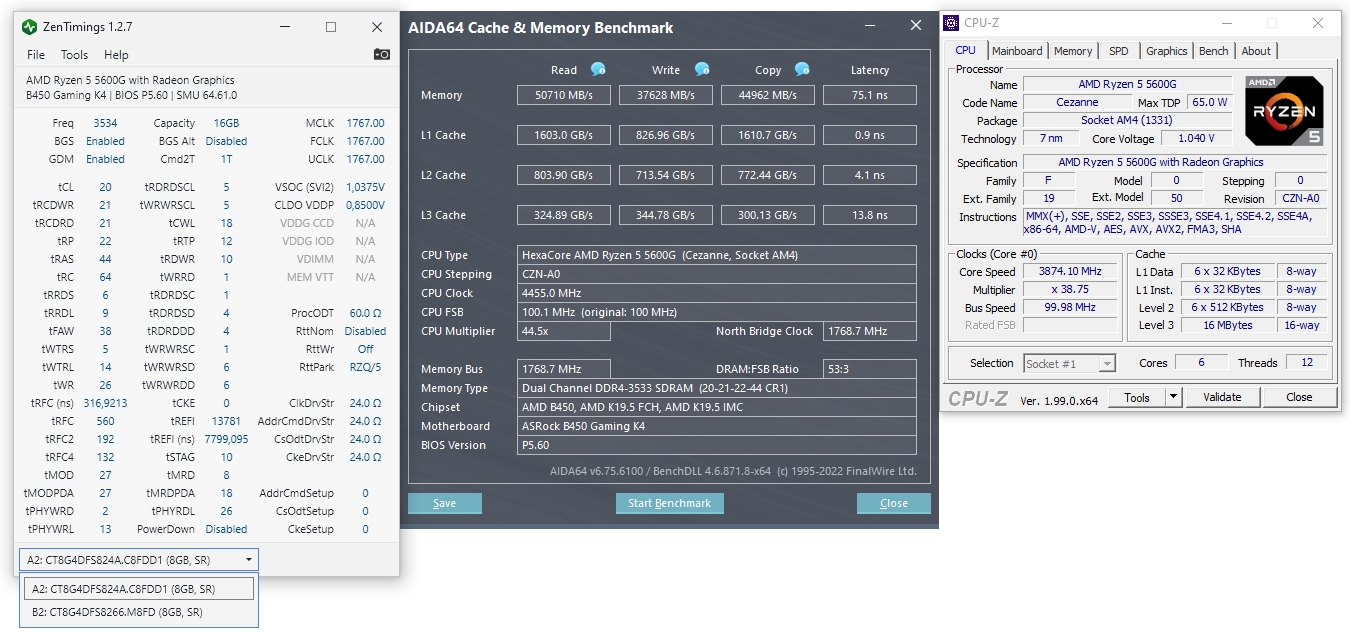1350x634 pixels.
Task: Open the Tools menu in ZenTimings
Action: coord(74,55)
